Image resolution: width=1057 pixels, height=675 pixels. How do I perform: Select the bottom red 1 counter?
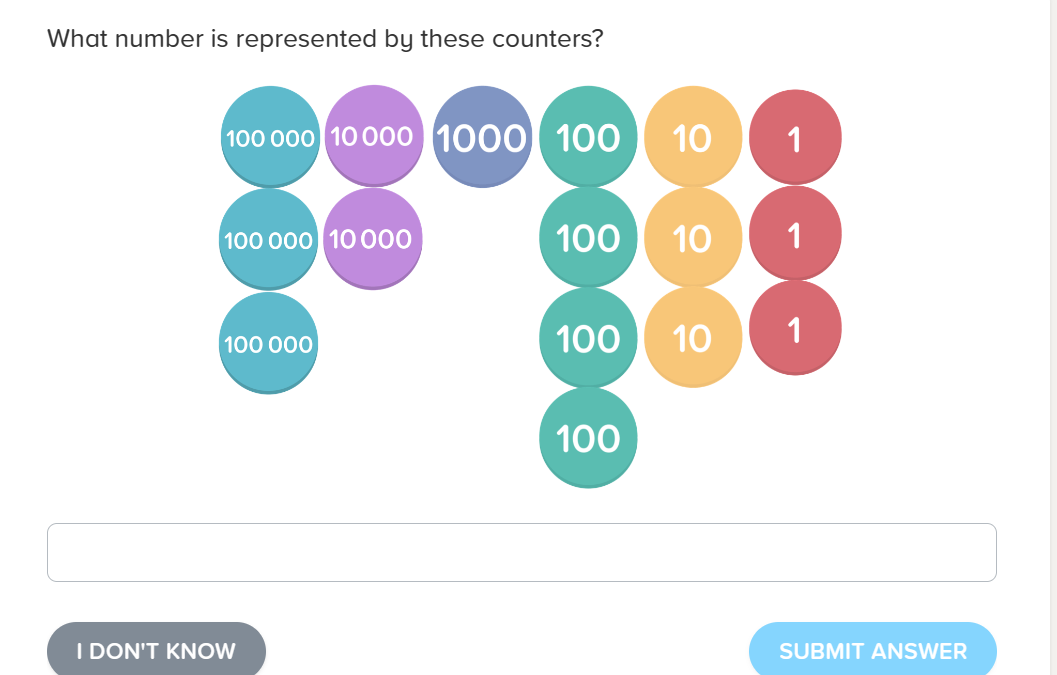click(x=795, y=329)
